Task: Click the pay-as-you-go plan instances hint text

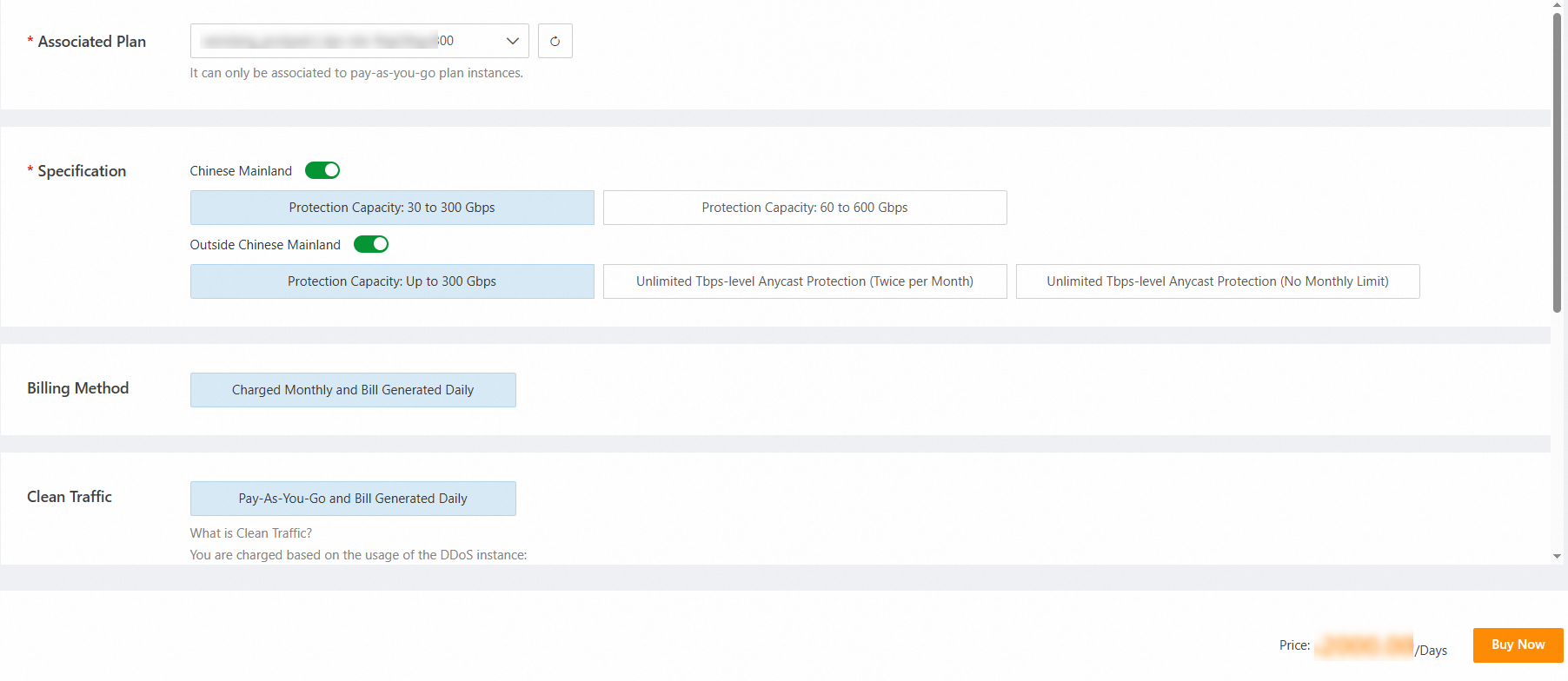Action: (356, 73)
